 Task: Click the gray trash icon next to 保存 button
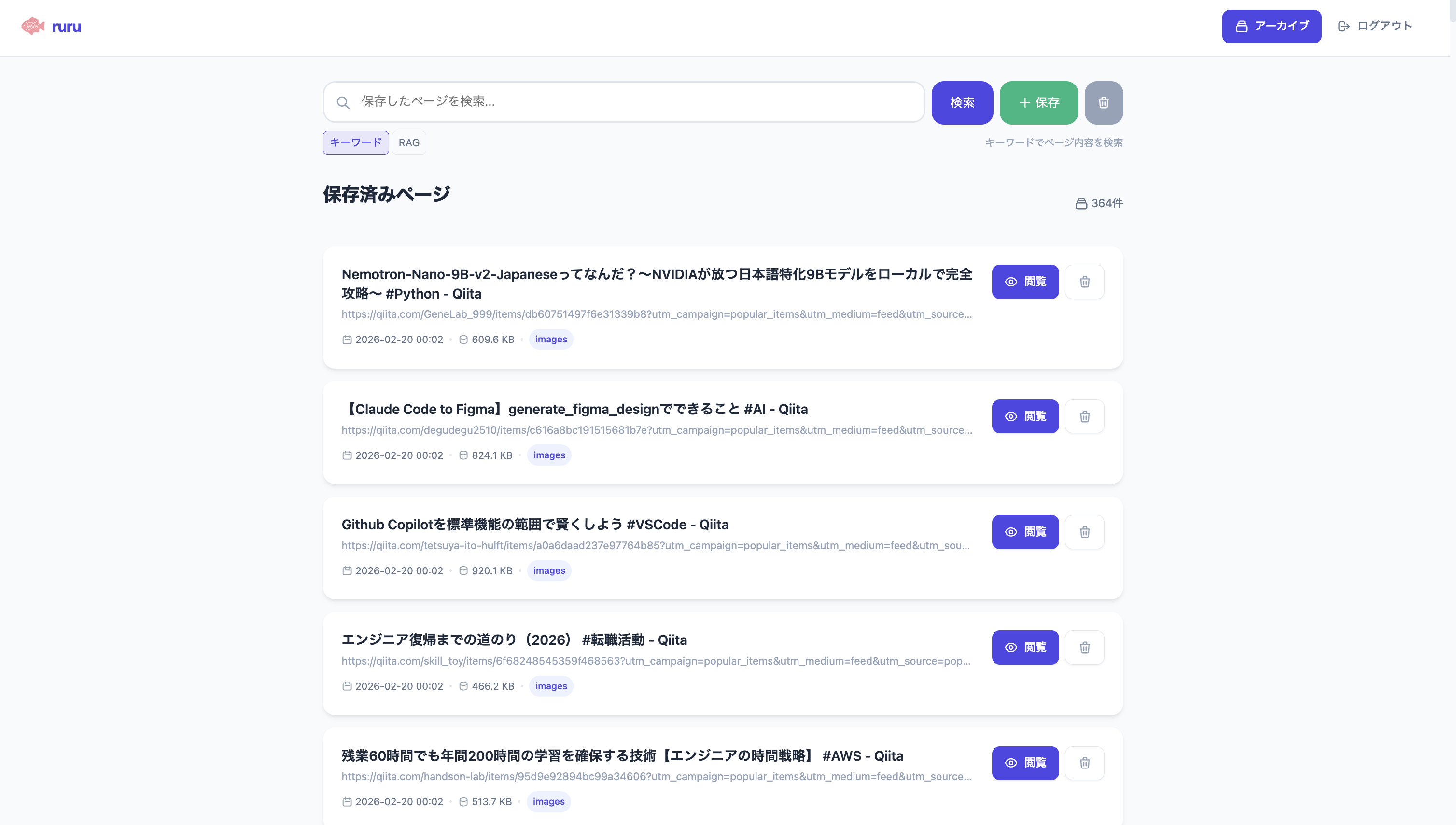(1103, 102)
